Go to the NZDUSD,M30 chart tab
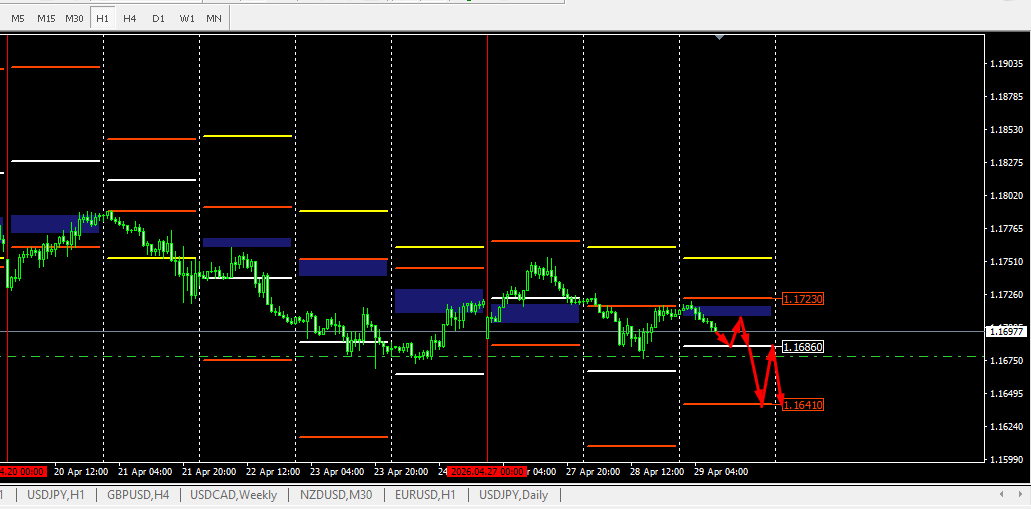The width and height of the screenshot is (1031, 509). pyautogui.click(x=336, y=495)
